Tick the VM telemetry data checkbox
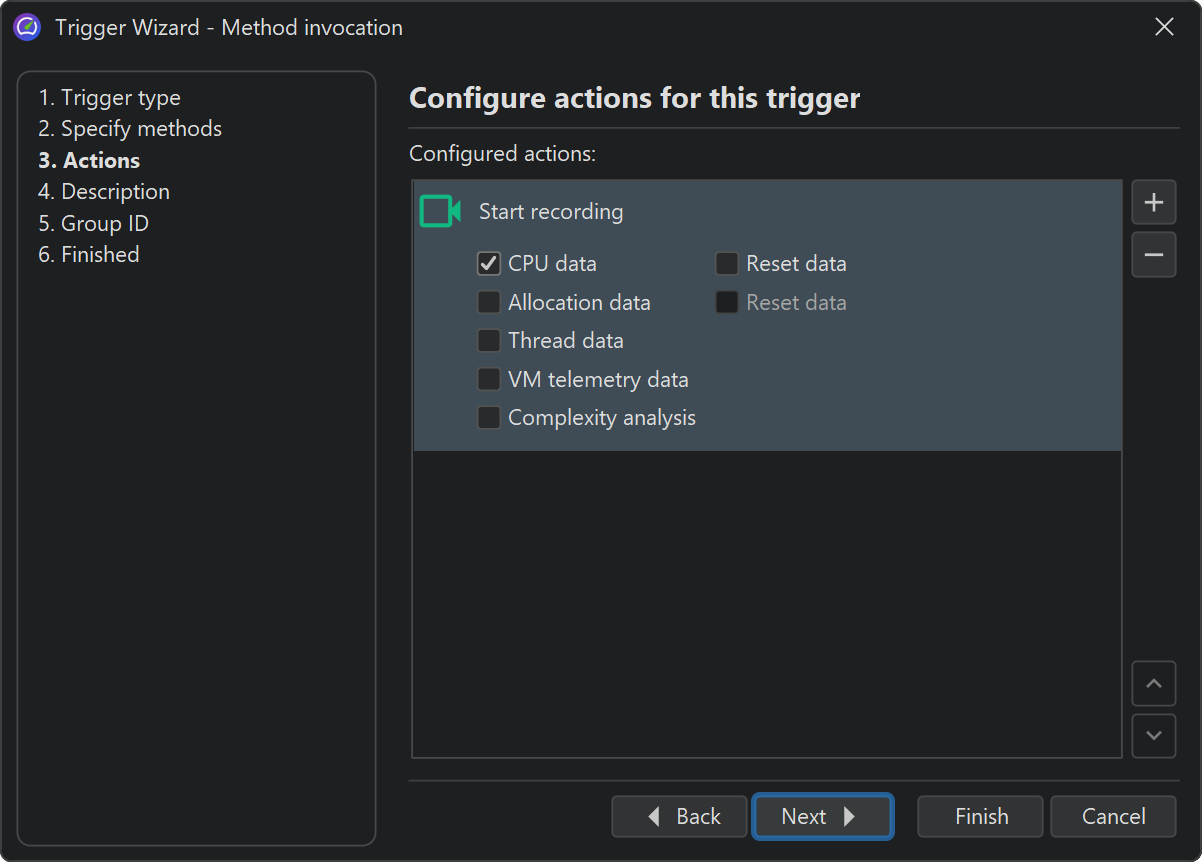Screen dimensions: 1202x862 click(489, 380)
